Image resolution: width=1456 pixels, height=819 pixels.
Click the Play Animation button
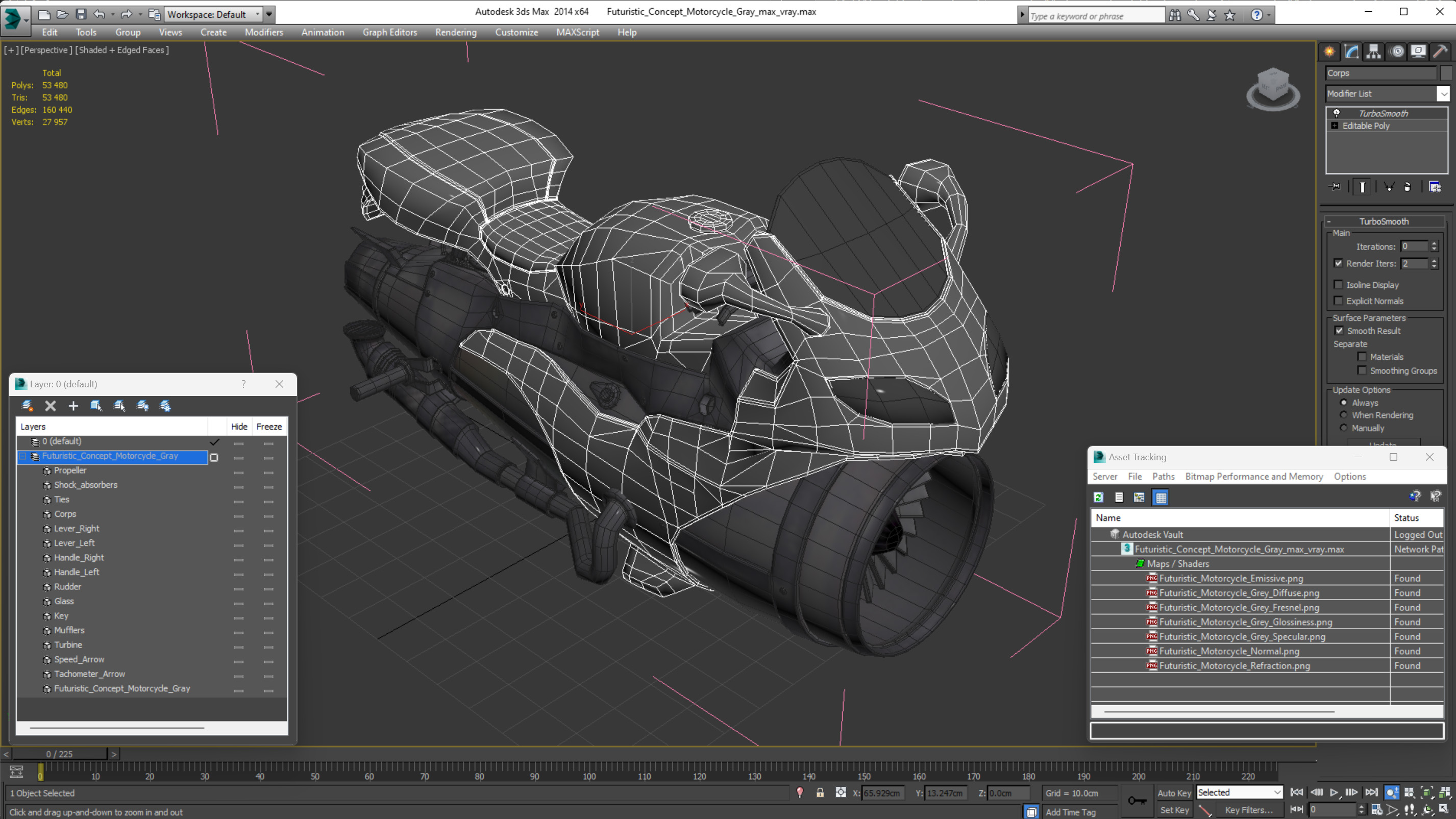[1335, 792]
